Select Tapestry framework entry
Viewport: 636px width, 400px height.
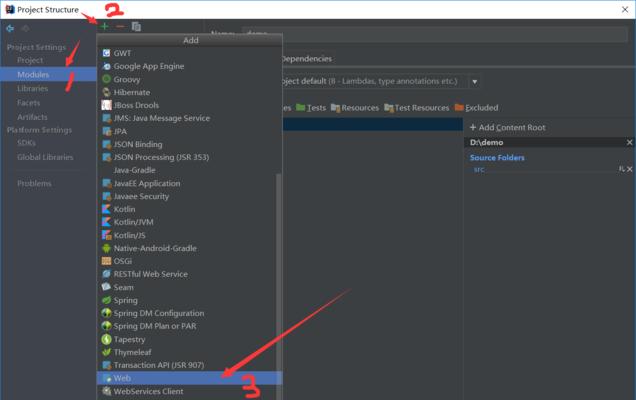pos(187,339)
